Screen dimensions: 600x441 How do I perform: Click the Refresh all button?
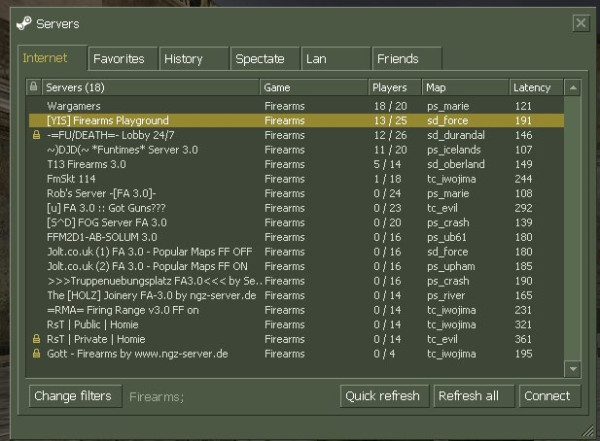(468, 396)
